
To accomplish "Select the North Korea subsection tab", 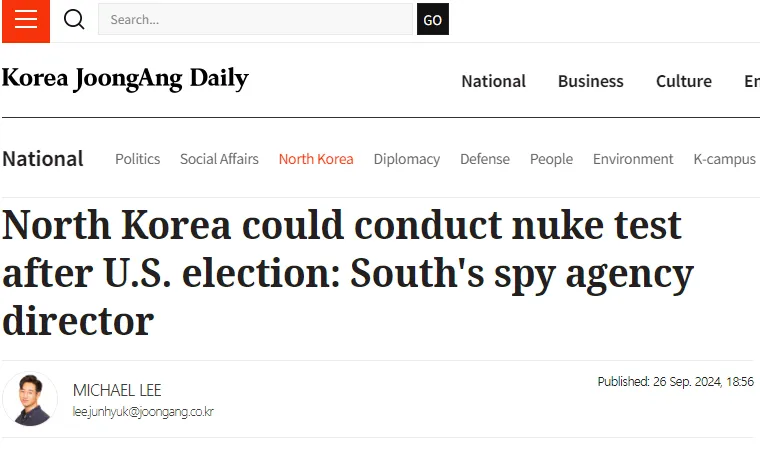I will point(316,159).
